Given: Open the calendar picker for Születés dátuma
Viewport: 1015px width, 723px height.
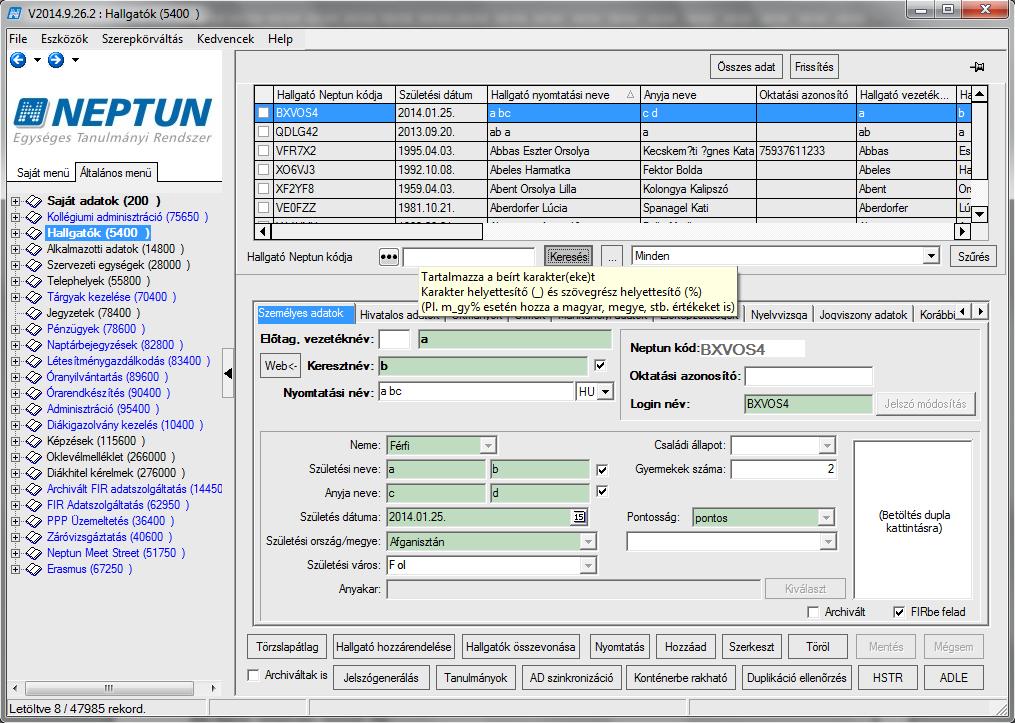Looking at the screenshot, I should click(x=579, y=517).
